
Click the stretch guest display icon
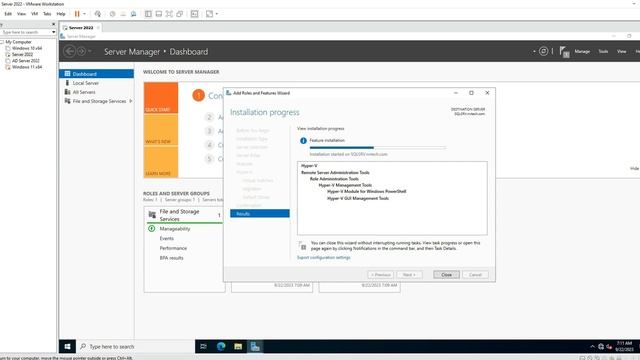coord(209,14)
